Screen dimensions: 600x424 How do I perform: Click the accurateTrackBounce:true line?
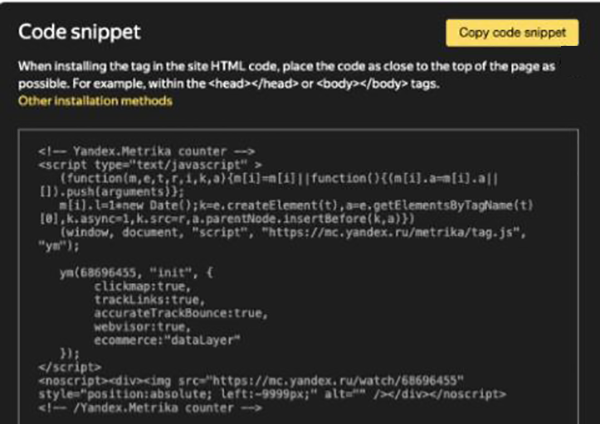181,313
